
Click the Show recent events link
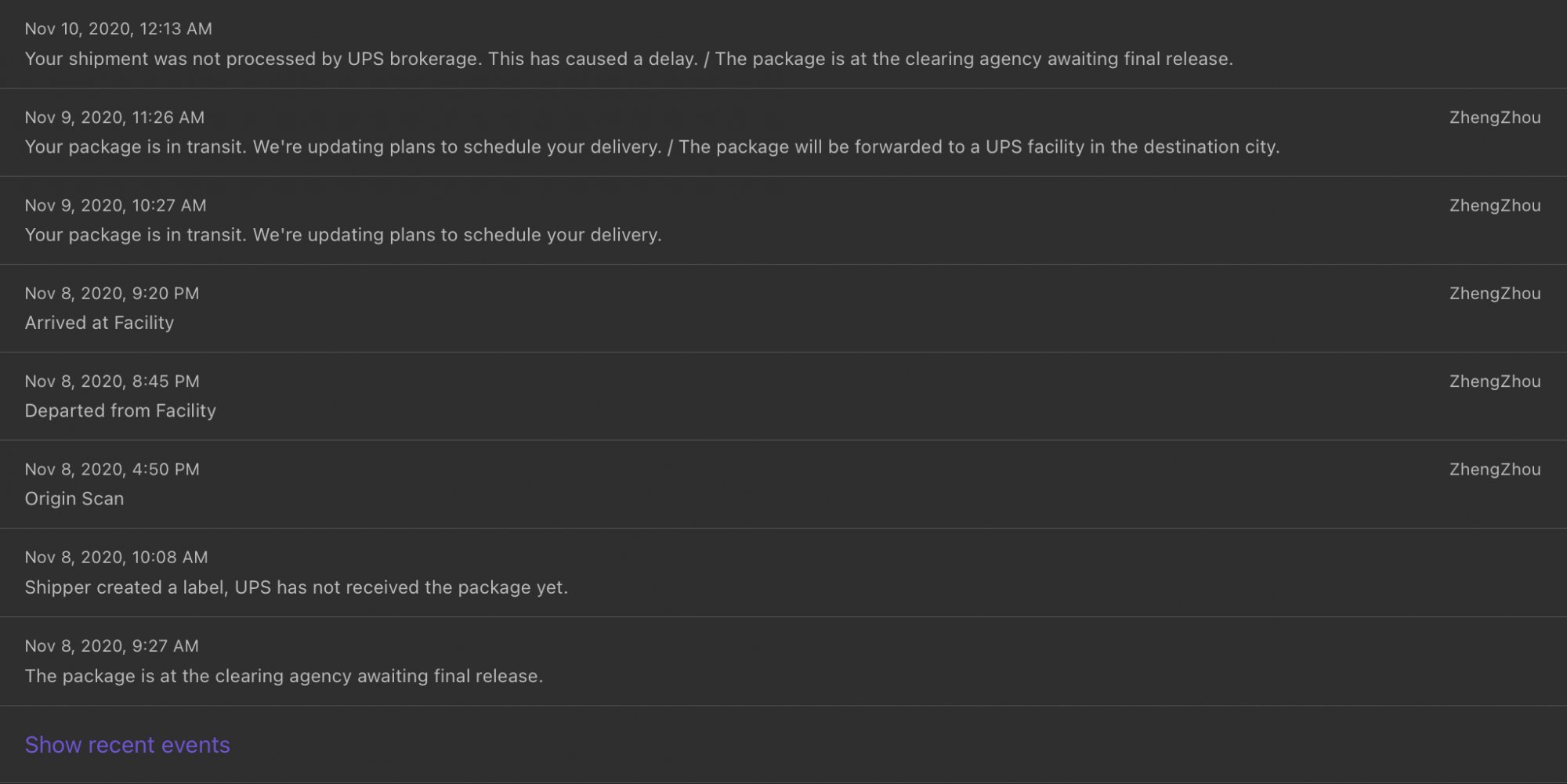click(x=127, y=745)
